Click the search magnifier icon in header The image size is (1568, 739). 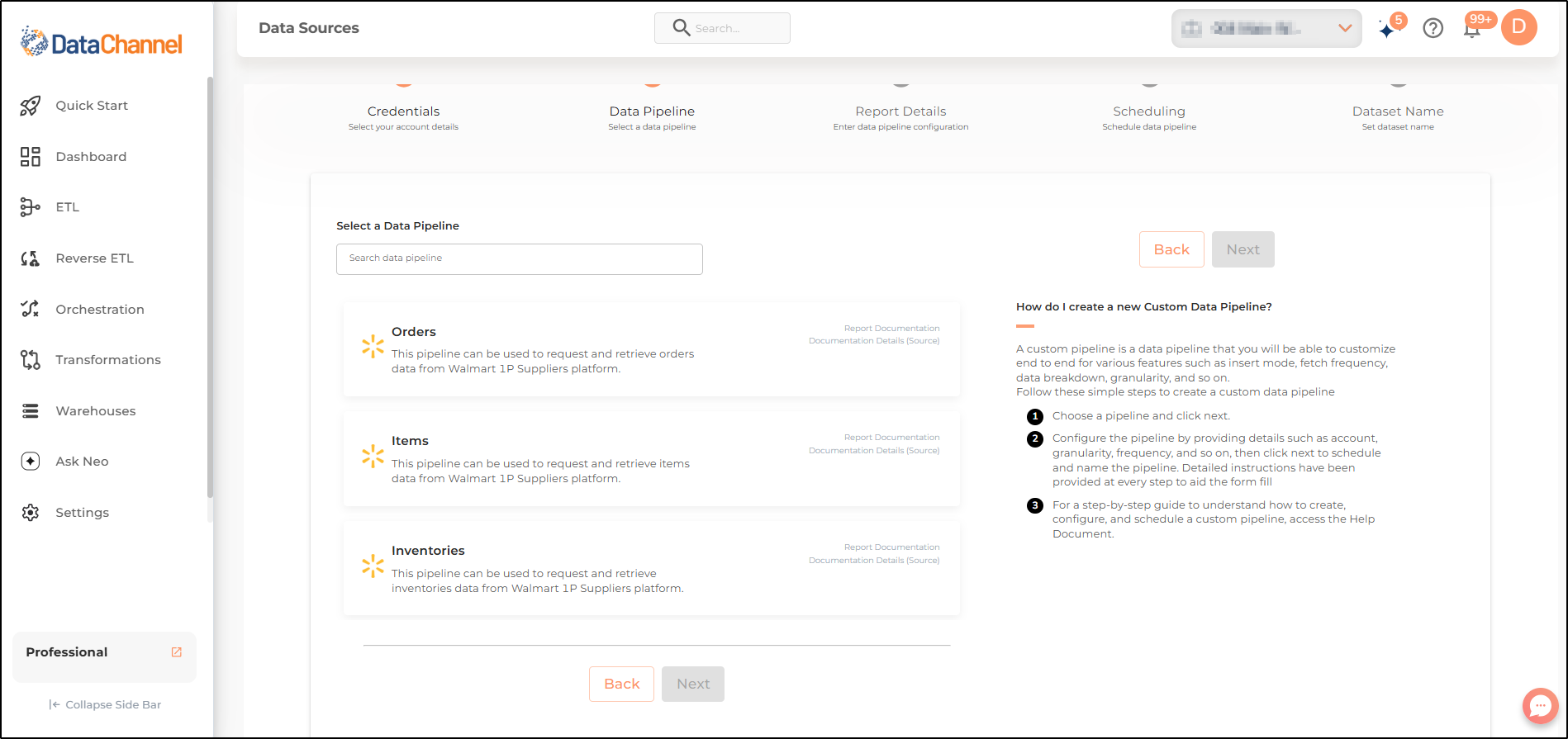682,28
